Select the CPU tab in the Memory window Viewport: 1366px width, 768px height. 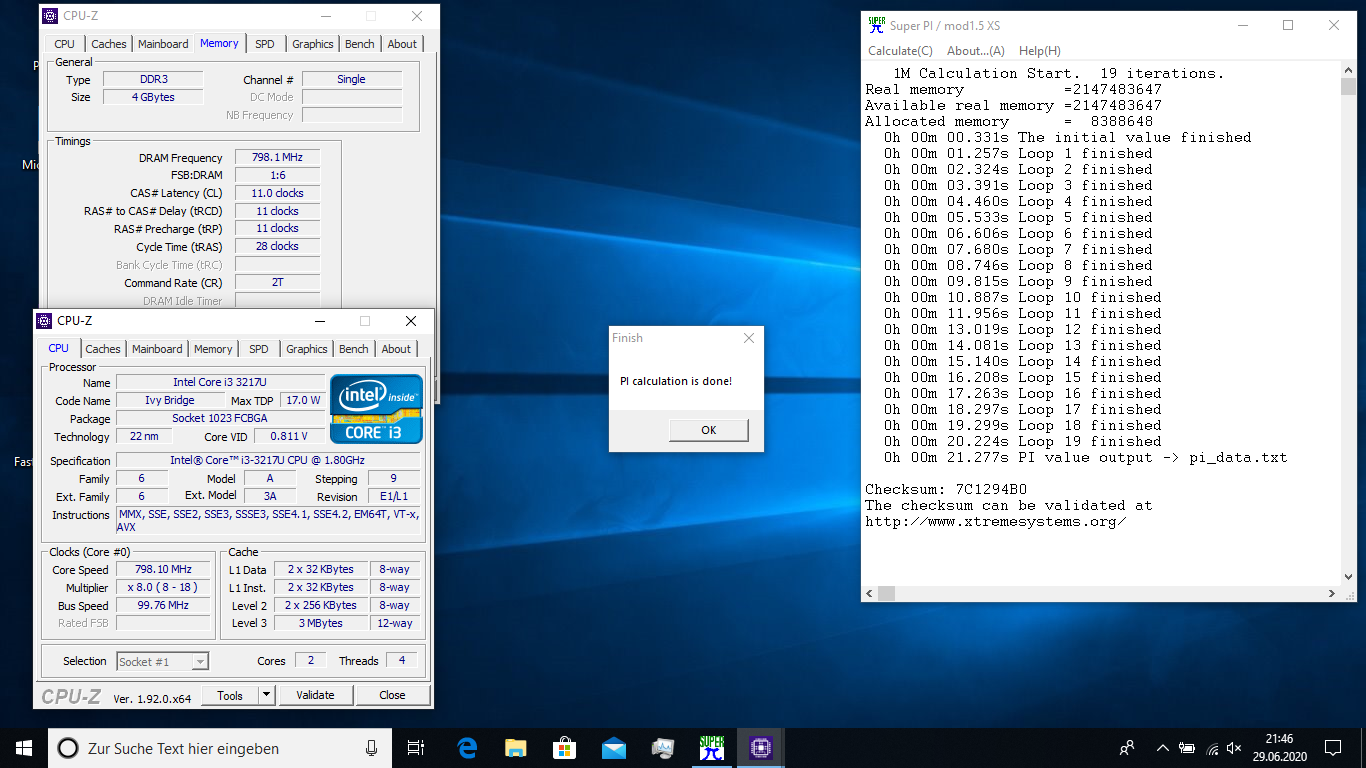(65, 44)
